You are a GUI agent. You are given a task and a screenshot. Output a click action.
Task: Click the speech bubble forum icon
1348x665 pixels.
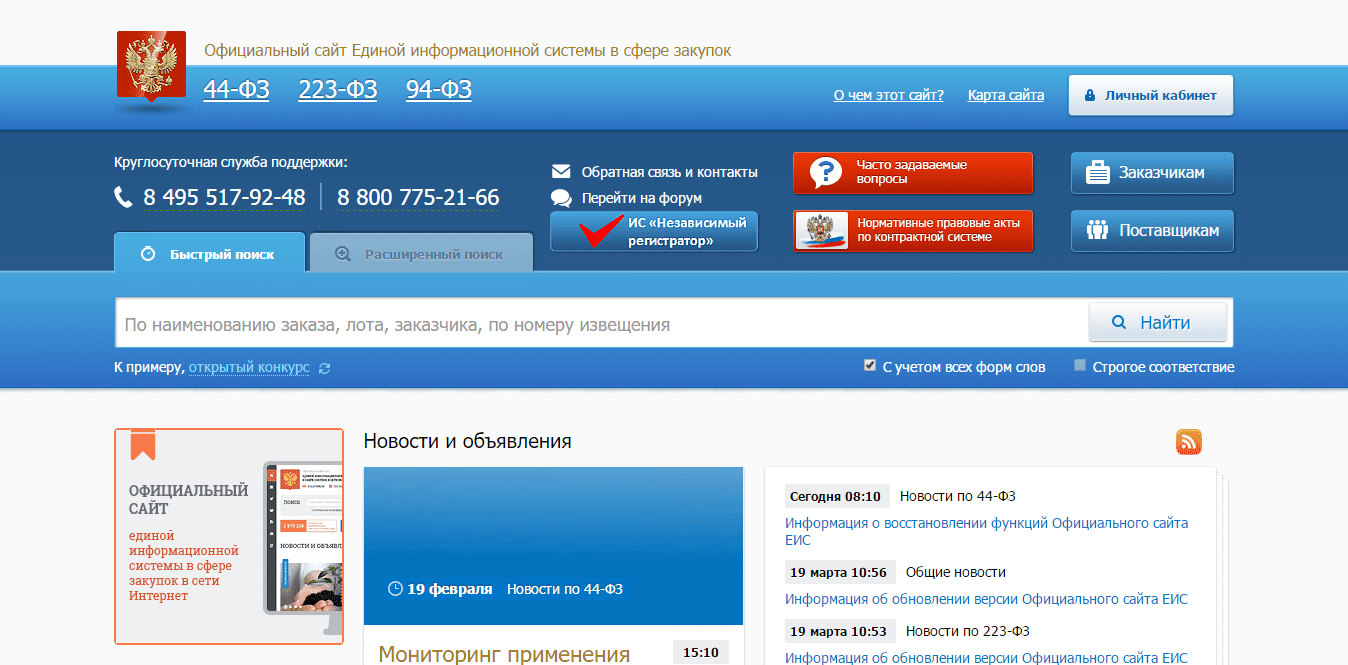[x=561, y=198]
